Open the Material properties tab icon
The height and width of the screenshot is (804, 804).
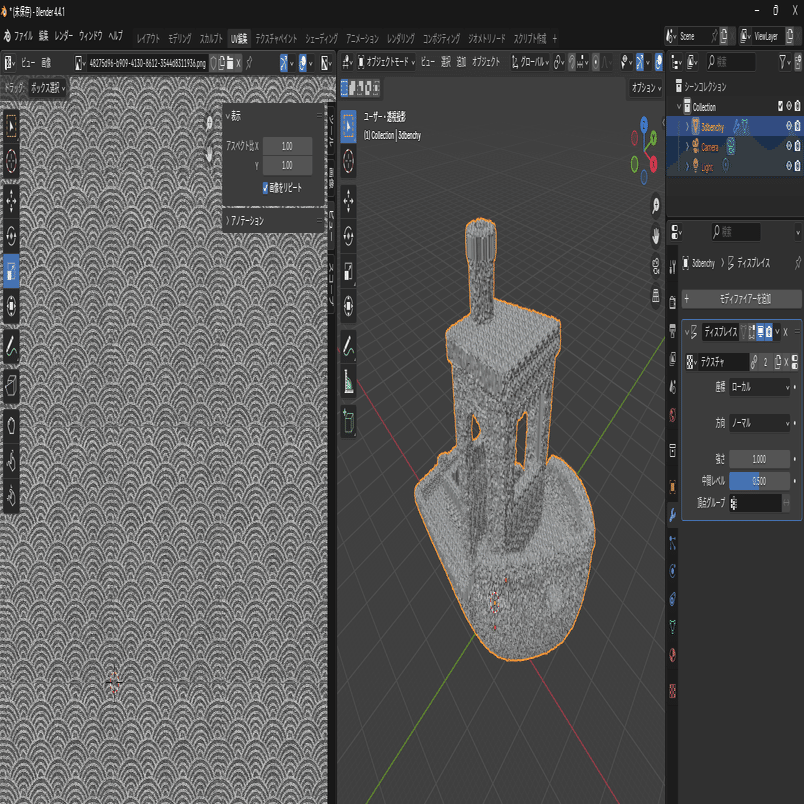pos(673,655)
